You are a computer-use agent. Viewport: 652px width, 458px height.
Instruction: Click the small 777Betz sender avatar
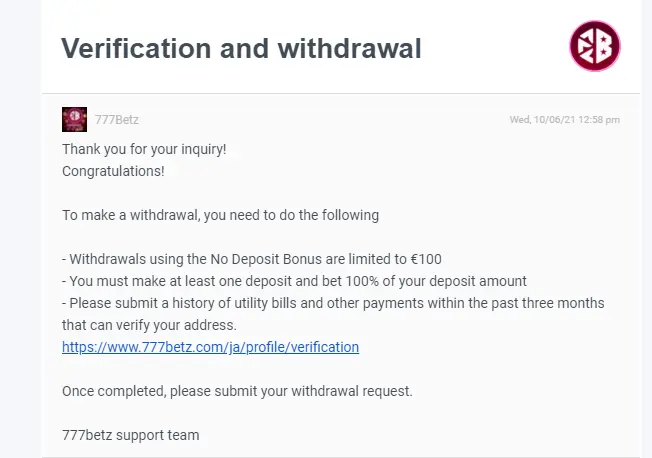tap(74, 119)
